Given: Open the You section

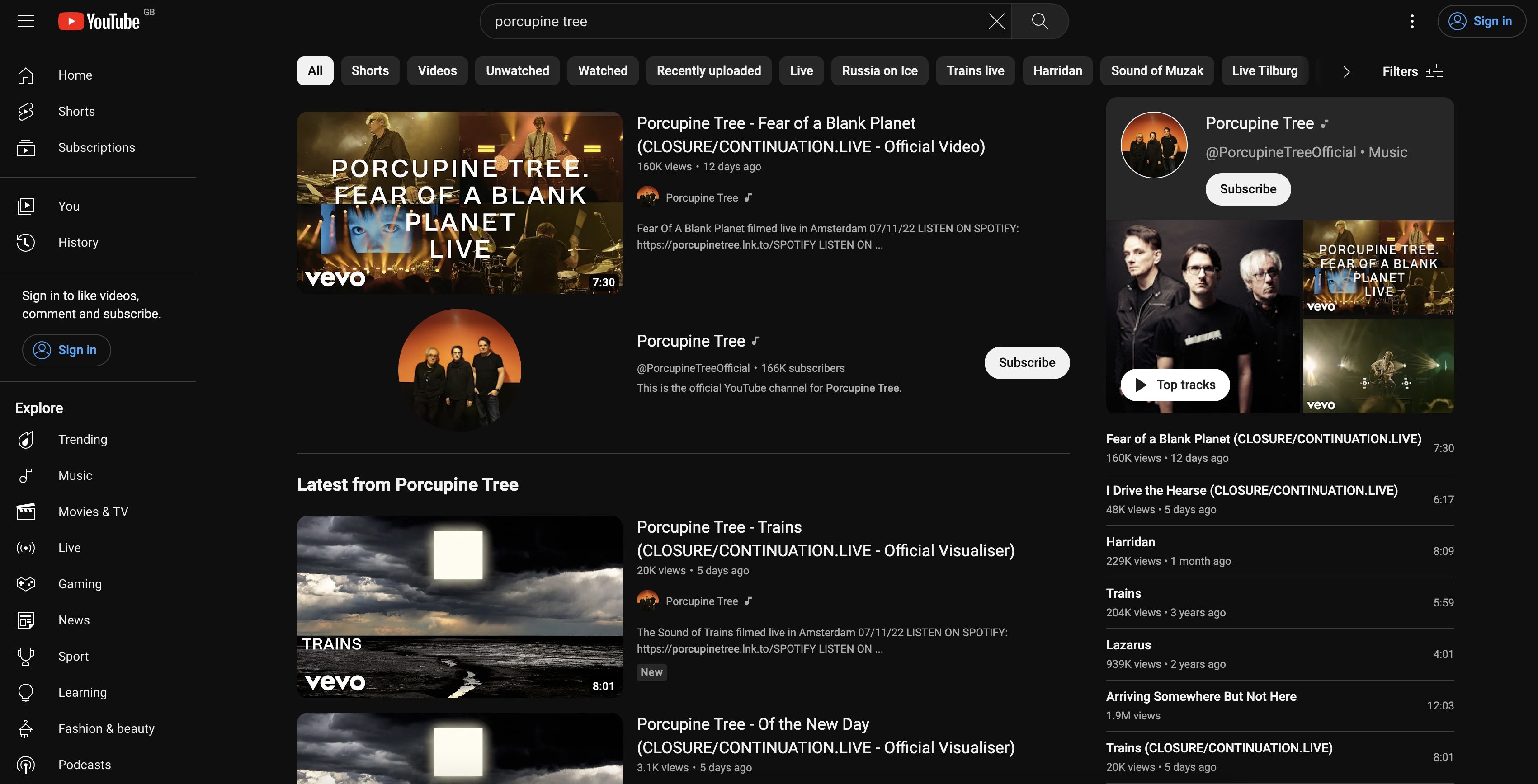Looking at the screenshot, I should [98, 206].
